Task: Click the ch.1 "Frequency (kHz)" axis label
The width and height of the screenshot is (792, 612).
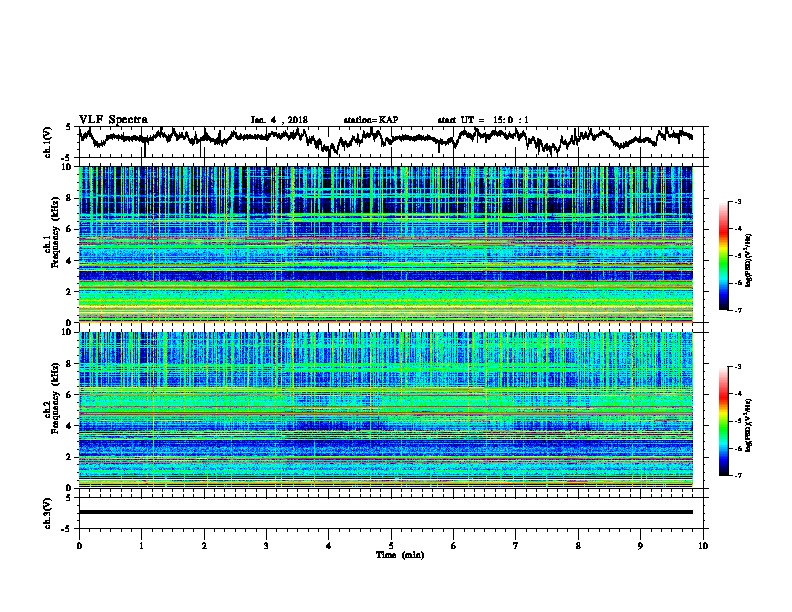Action: 55,232
